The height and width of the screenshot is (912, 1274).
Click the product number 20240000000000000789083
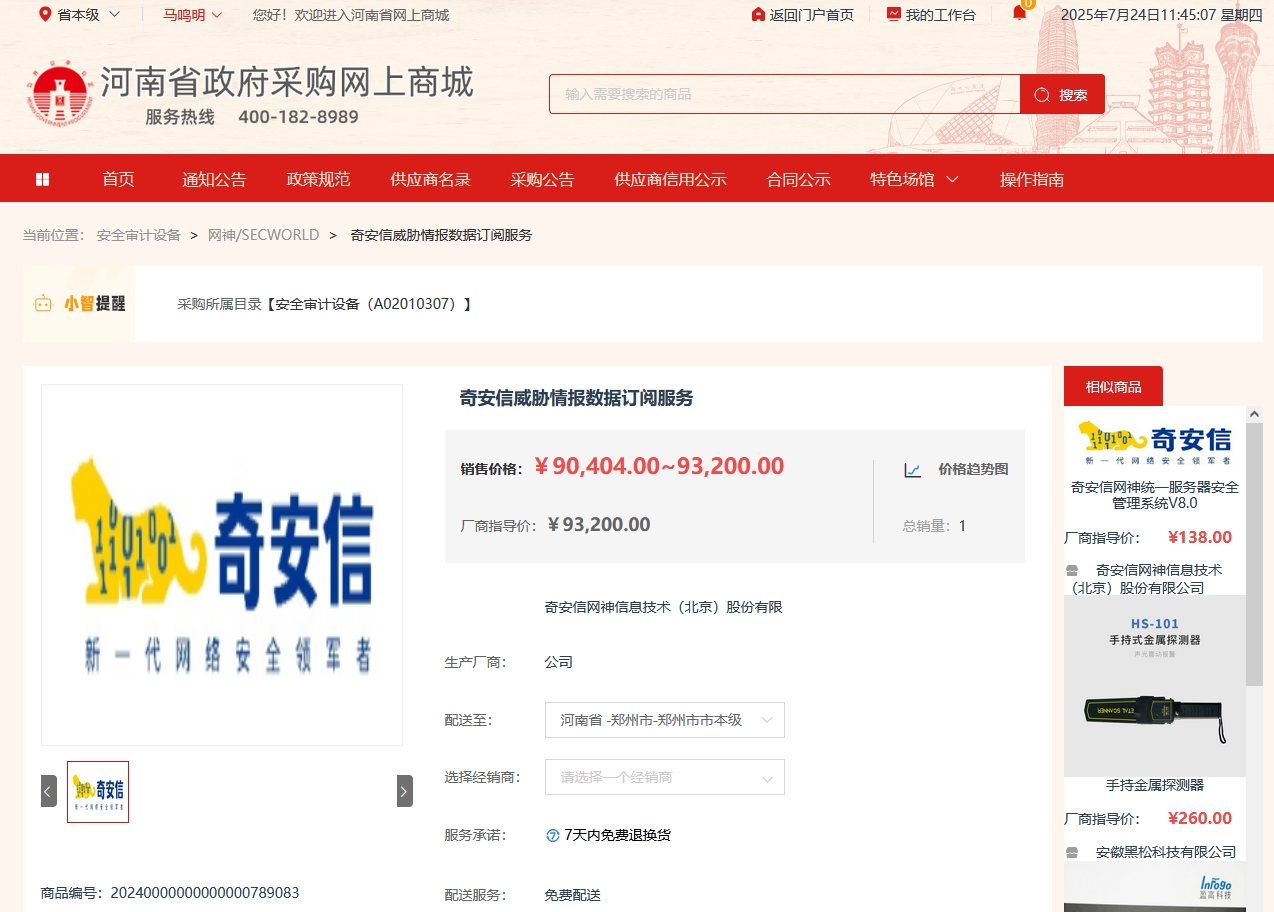click(204, 893)
